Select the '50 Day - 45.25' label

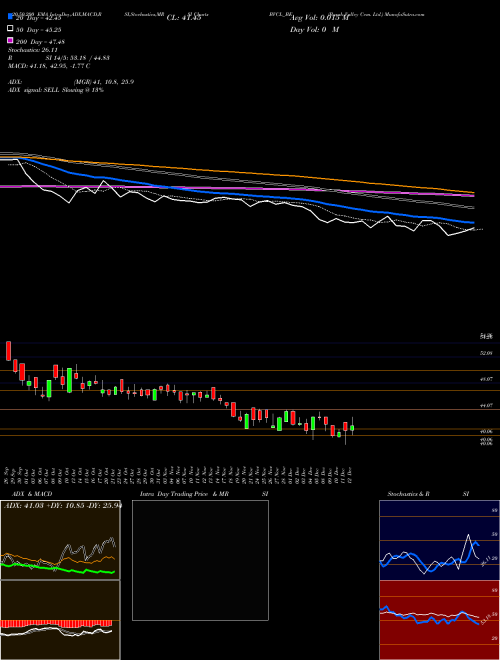click(38, 30)
